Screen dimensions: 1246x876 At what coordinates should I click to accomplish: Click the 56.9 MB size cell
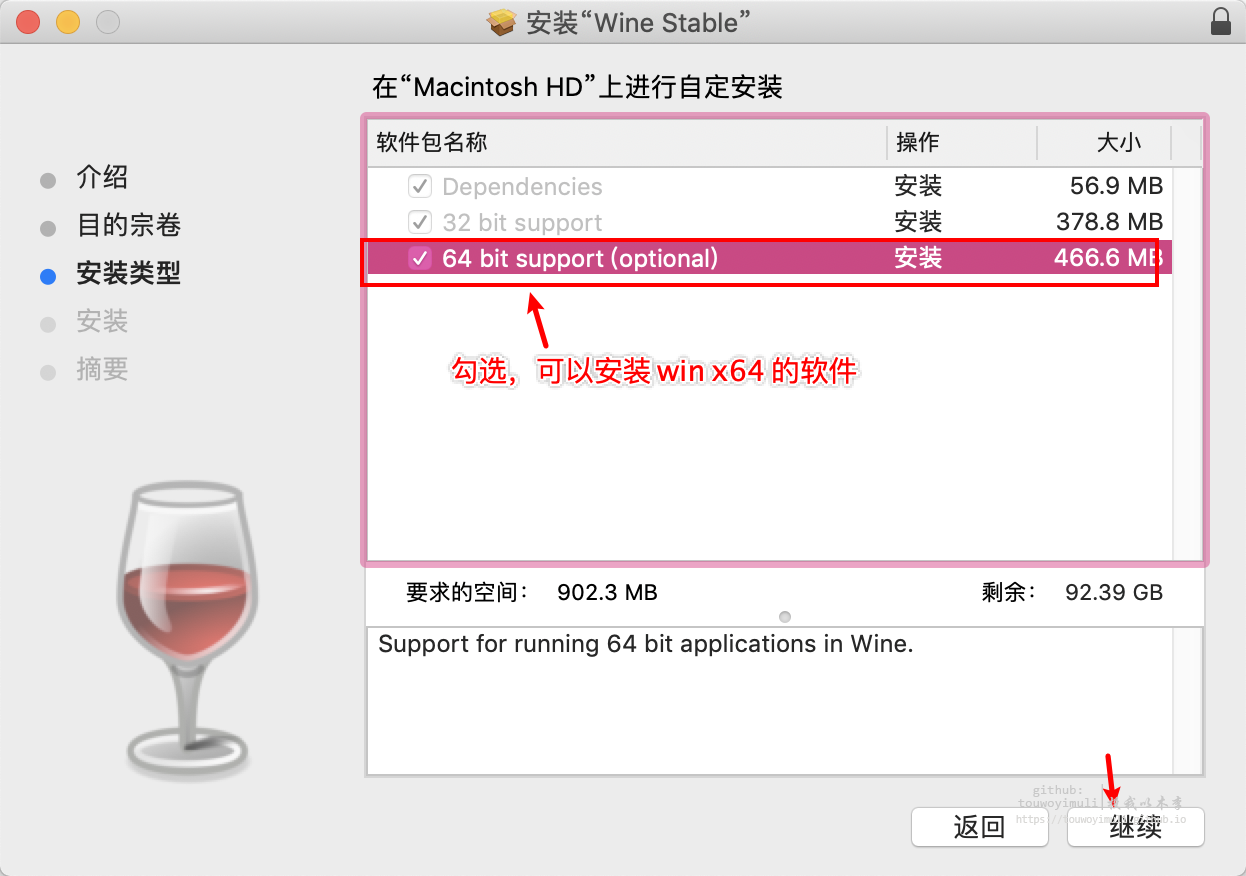(1116, 187)
